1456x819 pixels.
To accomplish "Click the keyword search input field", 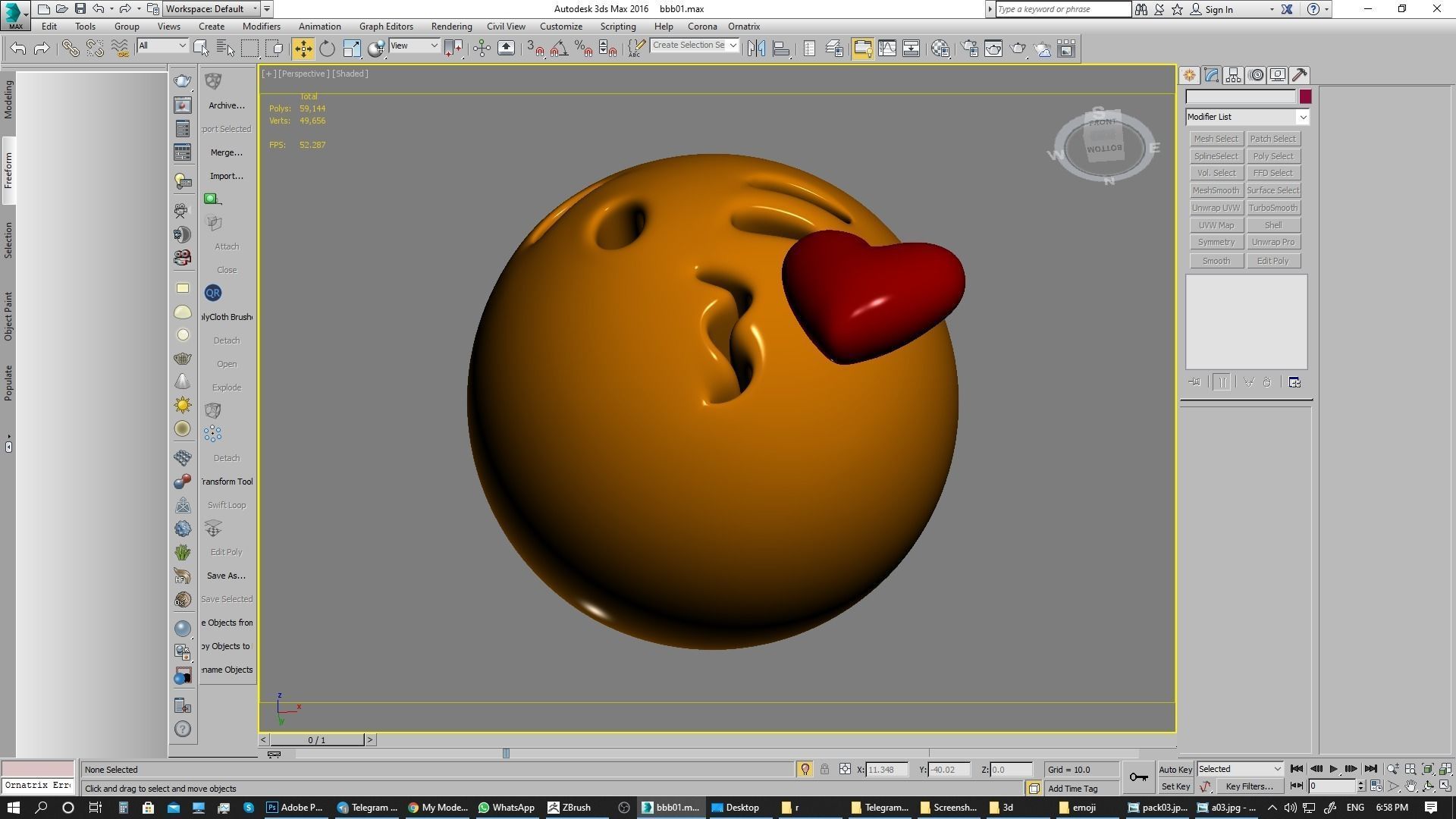I will pos(1063,9).
